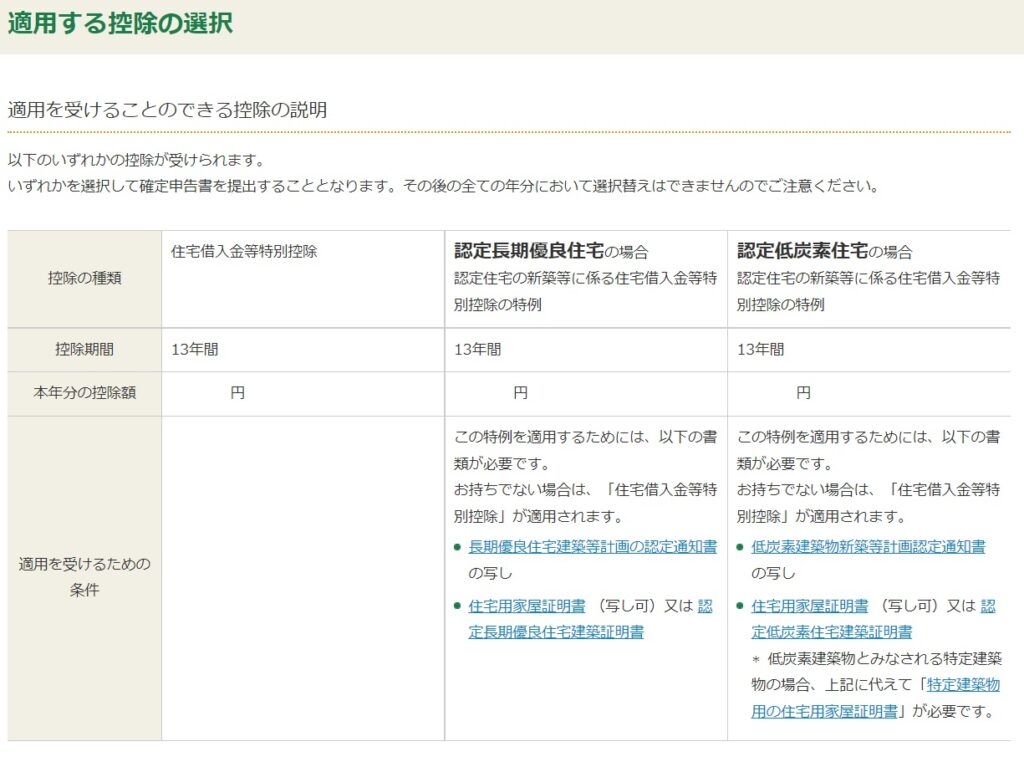Open the 認定長期優良住宅建築証明書 link
Viewport: 1024px width, 757px height.
coord(556,632)
